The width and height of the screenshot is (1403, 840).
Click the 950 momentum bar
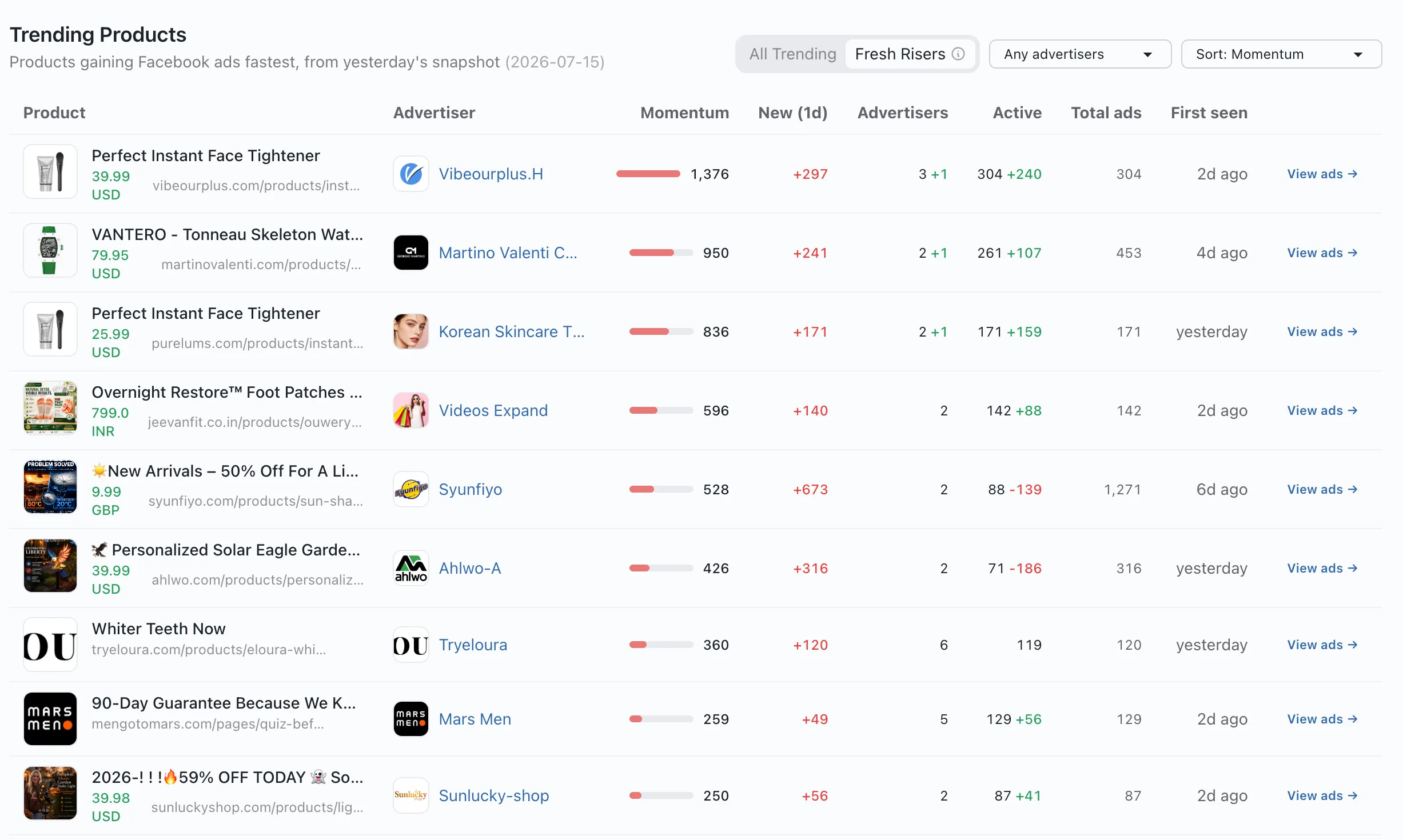(x=661, y=253)
